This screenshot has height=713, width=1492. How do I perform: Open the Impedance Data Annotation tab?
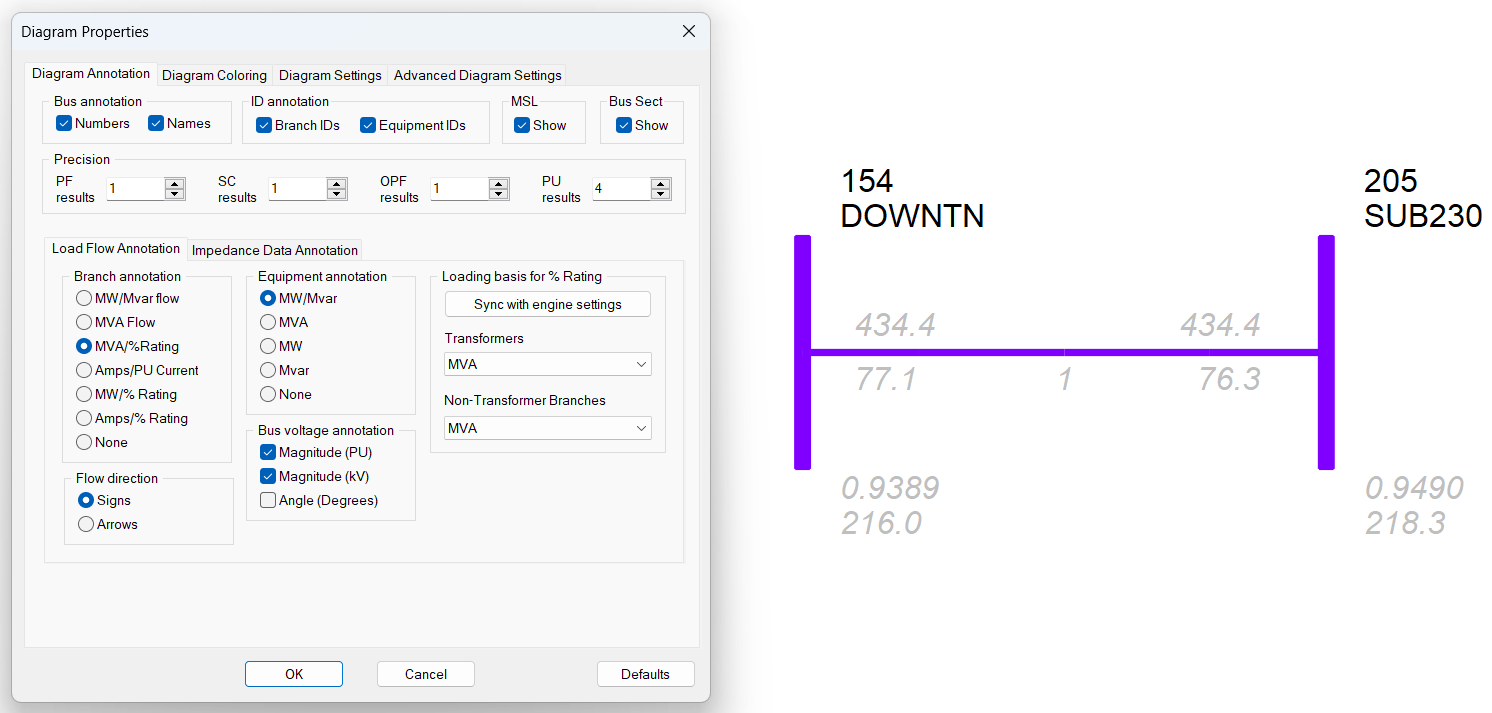click(274, 250)
